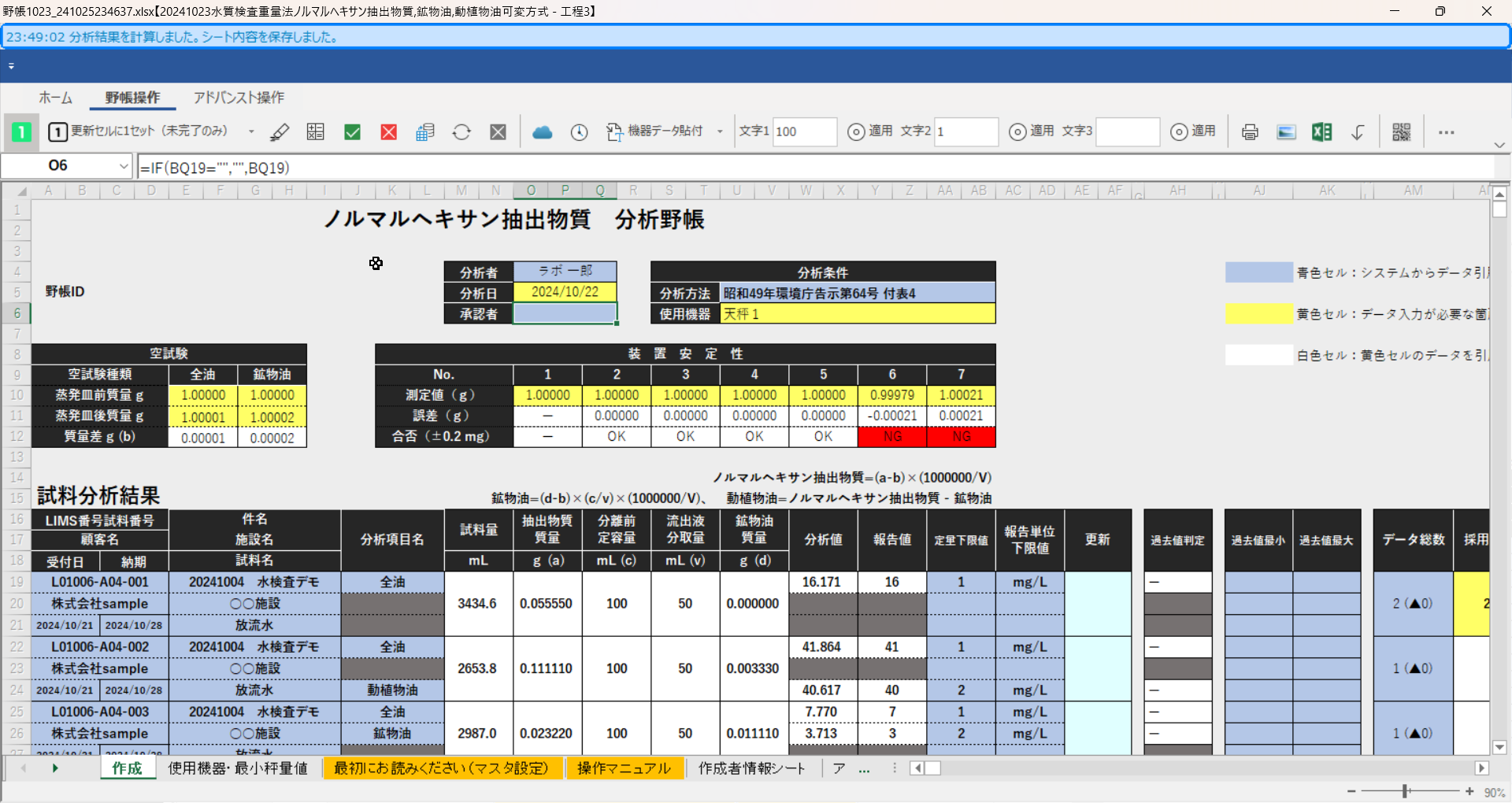This screenshot has width=1512, height=803.
Task: Click horizontal scrollbar right arrow
Action: (1481, 768)
